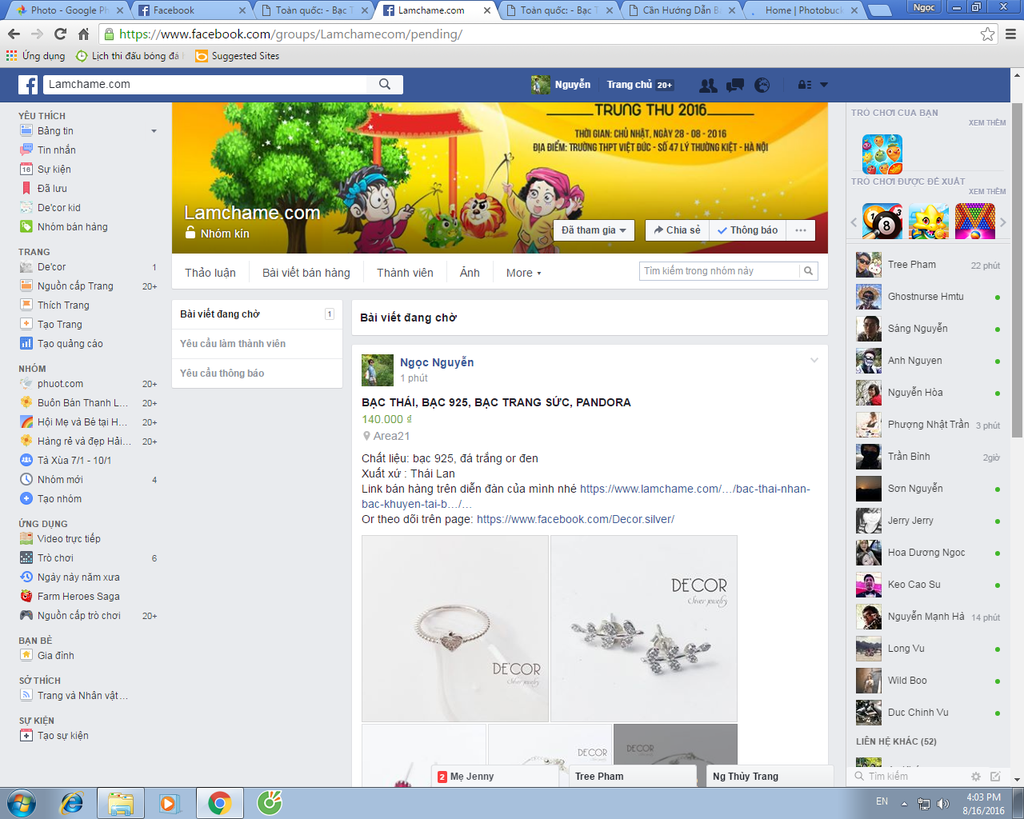Click Chrome's home icon
This screenshot has width=1024, height=819.
84,34
